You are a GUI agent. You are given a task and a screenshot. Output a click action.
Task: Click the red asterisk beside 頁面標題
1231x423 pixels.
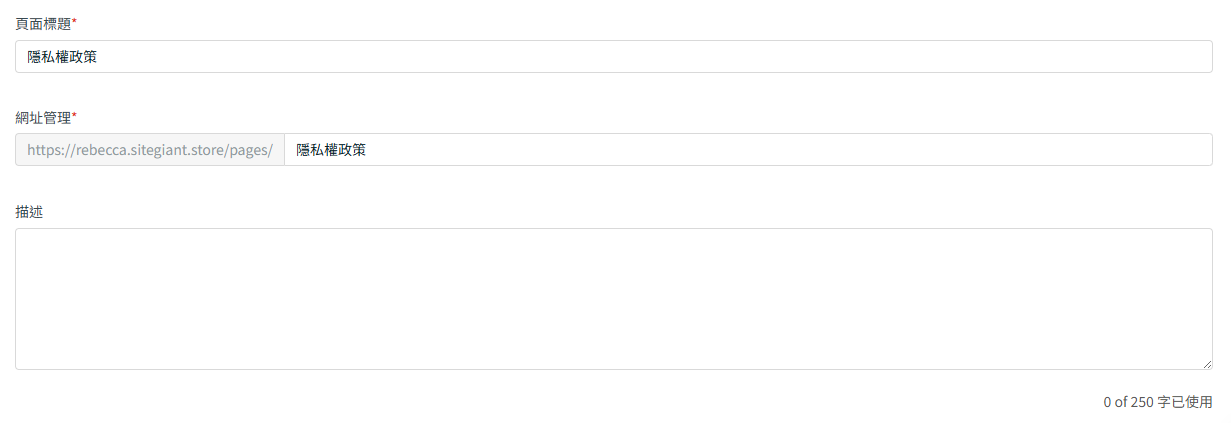(74, 22)
